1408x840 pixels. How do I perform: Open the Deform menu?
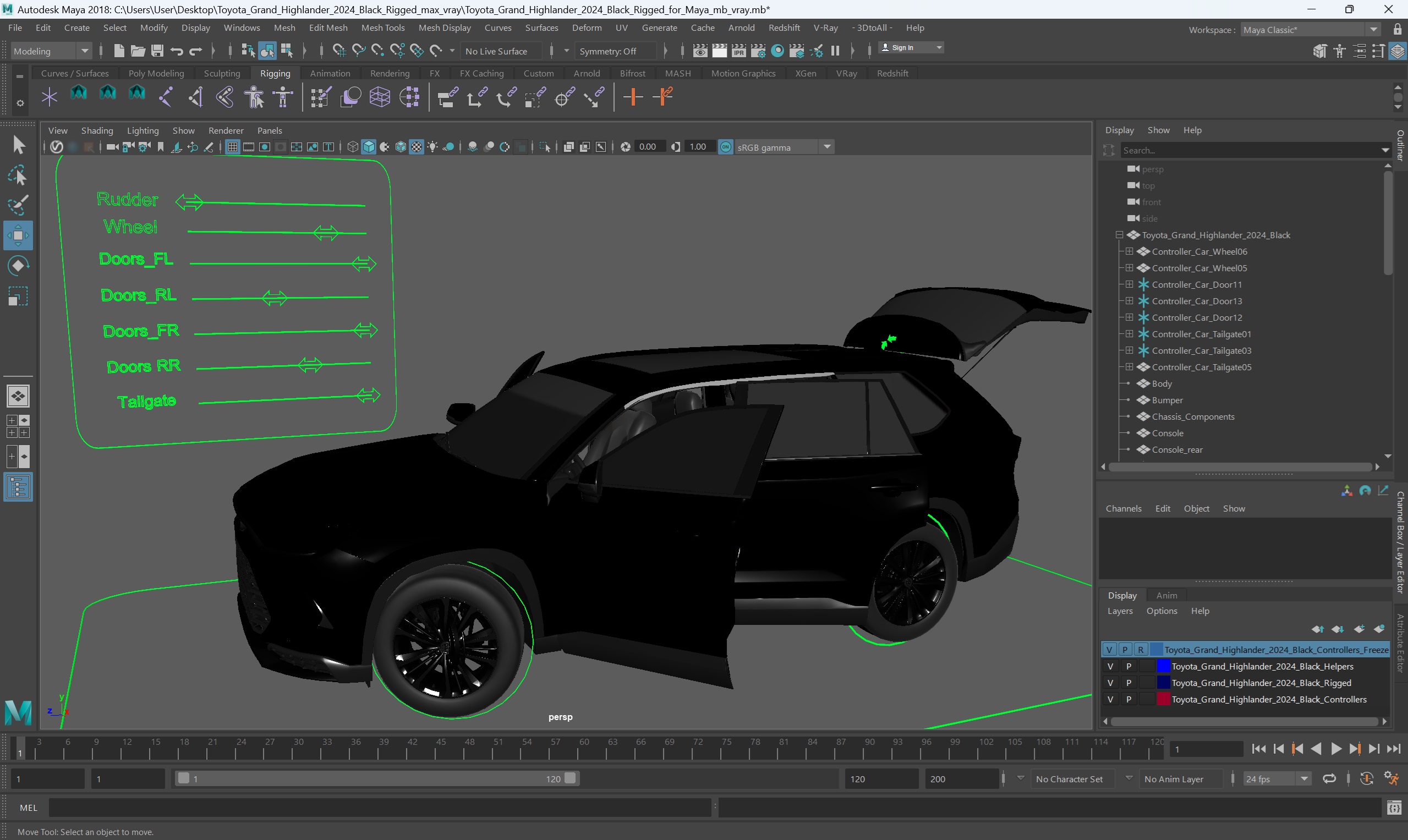point(587,28)
